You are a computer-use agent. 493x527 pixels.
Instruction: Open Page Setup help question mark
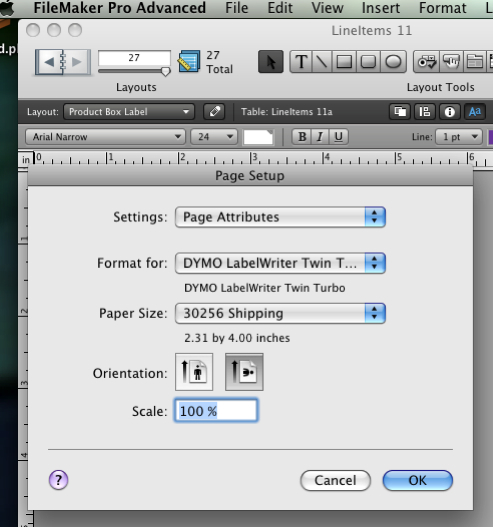58,480
